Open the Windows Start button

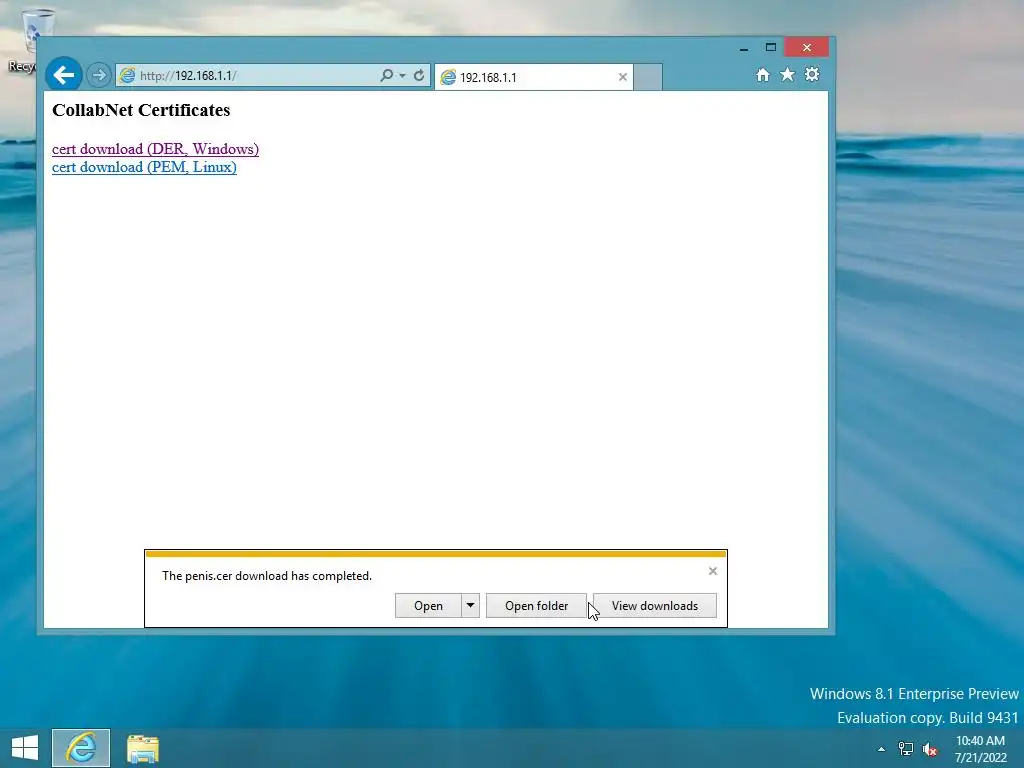point(25,748)
